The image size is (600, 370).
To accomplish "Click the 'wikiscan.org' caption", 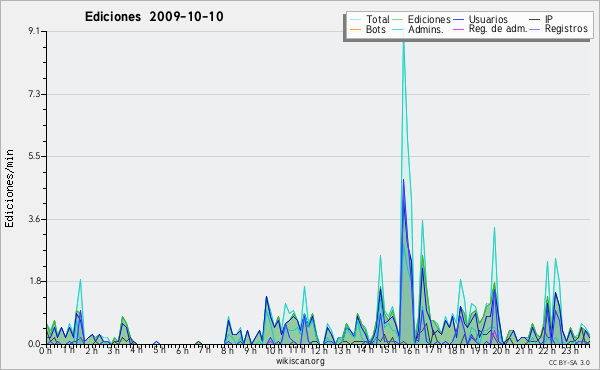I will coord(300,361).
